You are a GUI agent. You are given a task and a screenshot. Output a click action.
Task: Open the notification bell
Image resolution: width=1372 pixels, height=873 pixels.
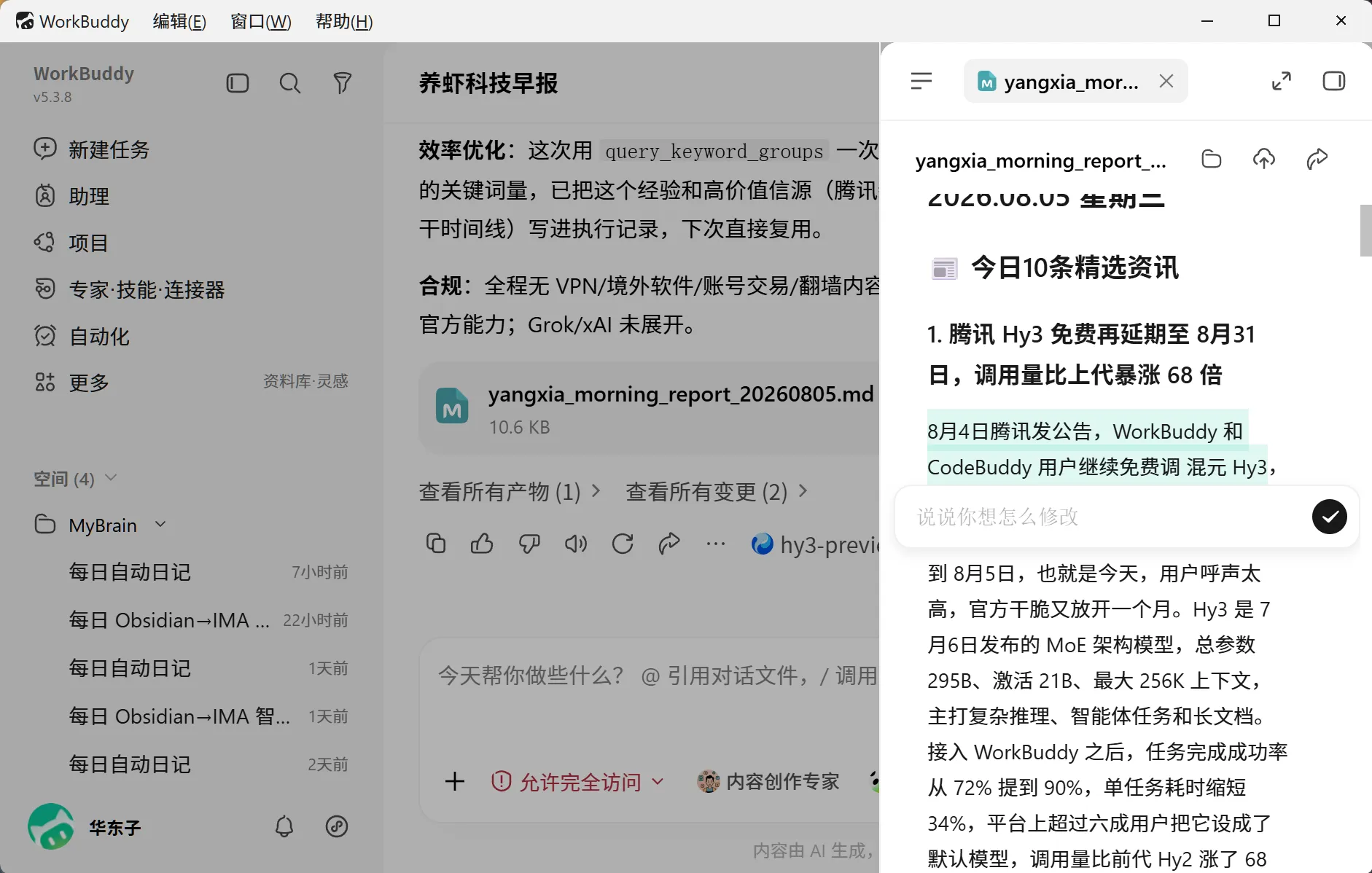point(284,826)
